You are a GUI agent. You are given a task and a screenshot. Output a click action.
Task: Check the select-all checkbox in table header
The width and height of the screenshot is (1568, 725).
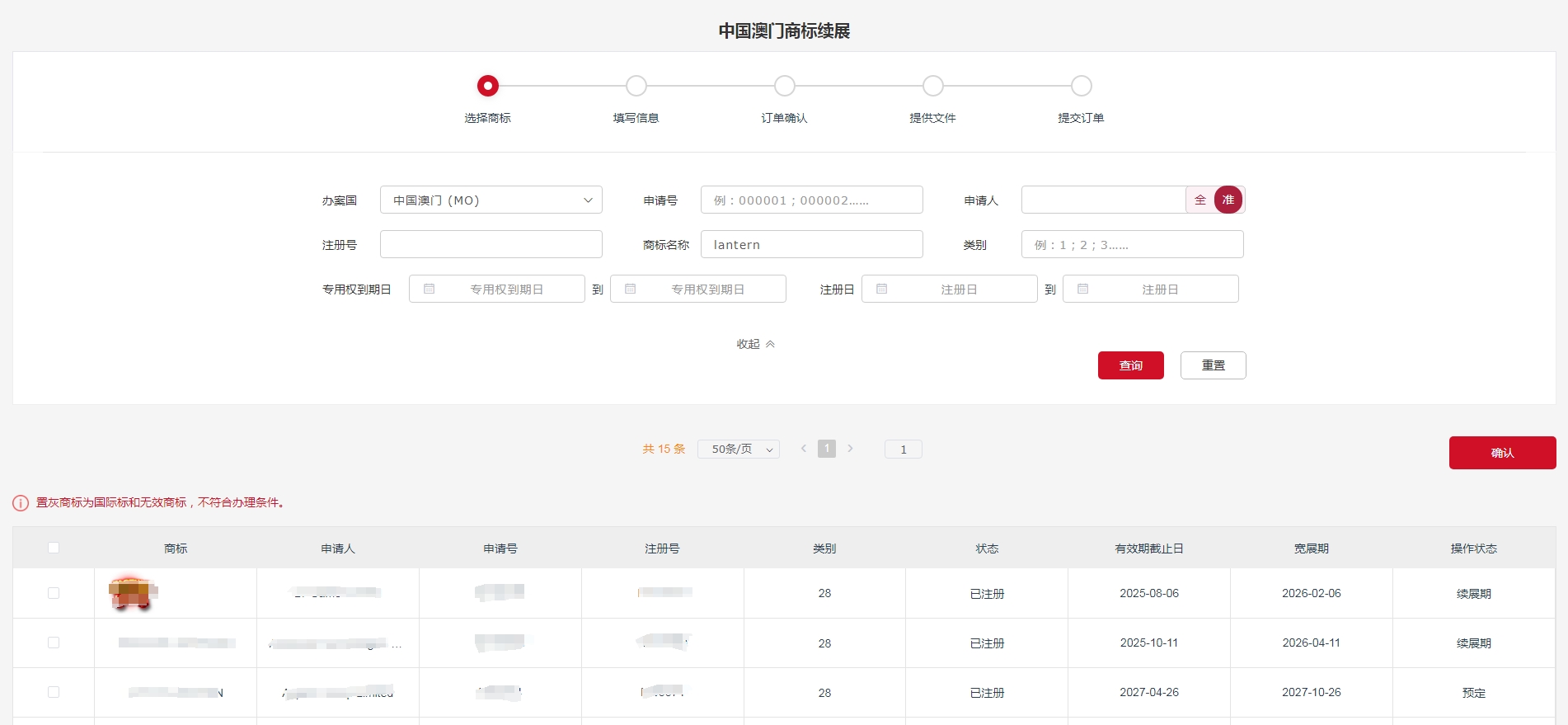[x=54, y=548]
